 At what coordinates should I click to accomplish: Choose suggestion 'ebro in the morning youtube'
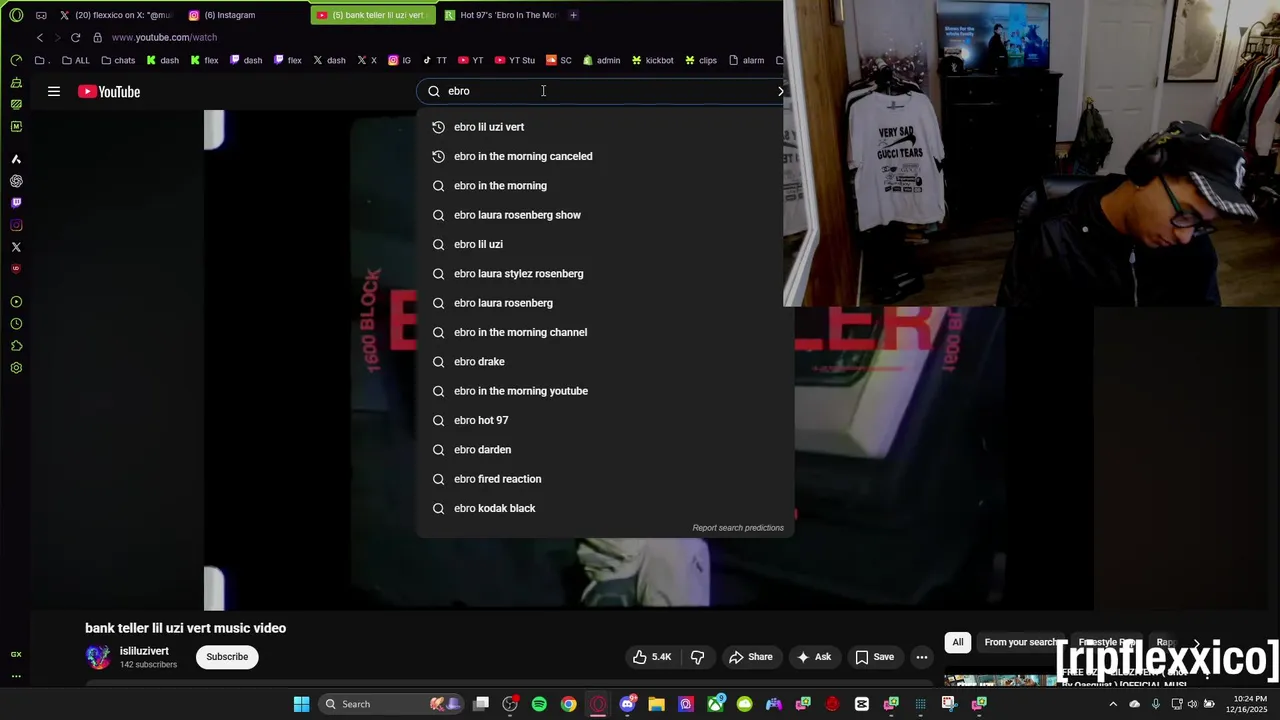pyautogui.click(x=605, y=391)
